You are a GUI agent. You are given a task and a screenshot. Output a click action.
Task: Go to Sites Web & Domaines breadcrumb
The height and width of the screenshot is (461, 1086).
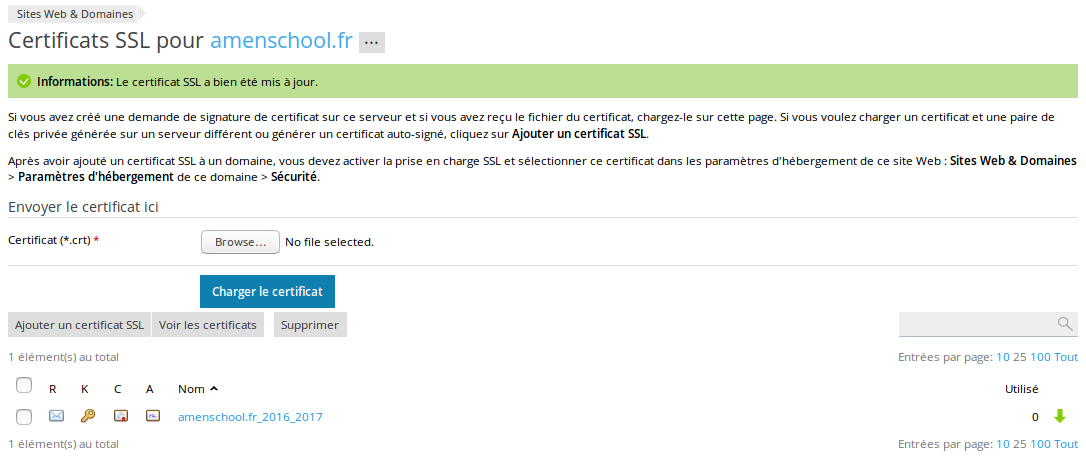click(x=75, y=13)
